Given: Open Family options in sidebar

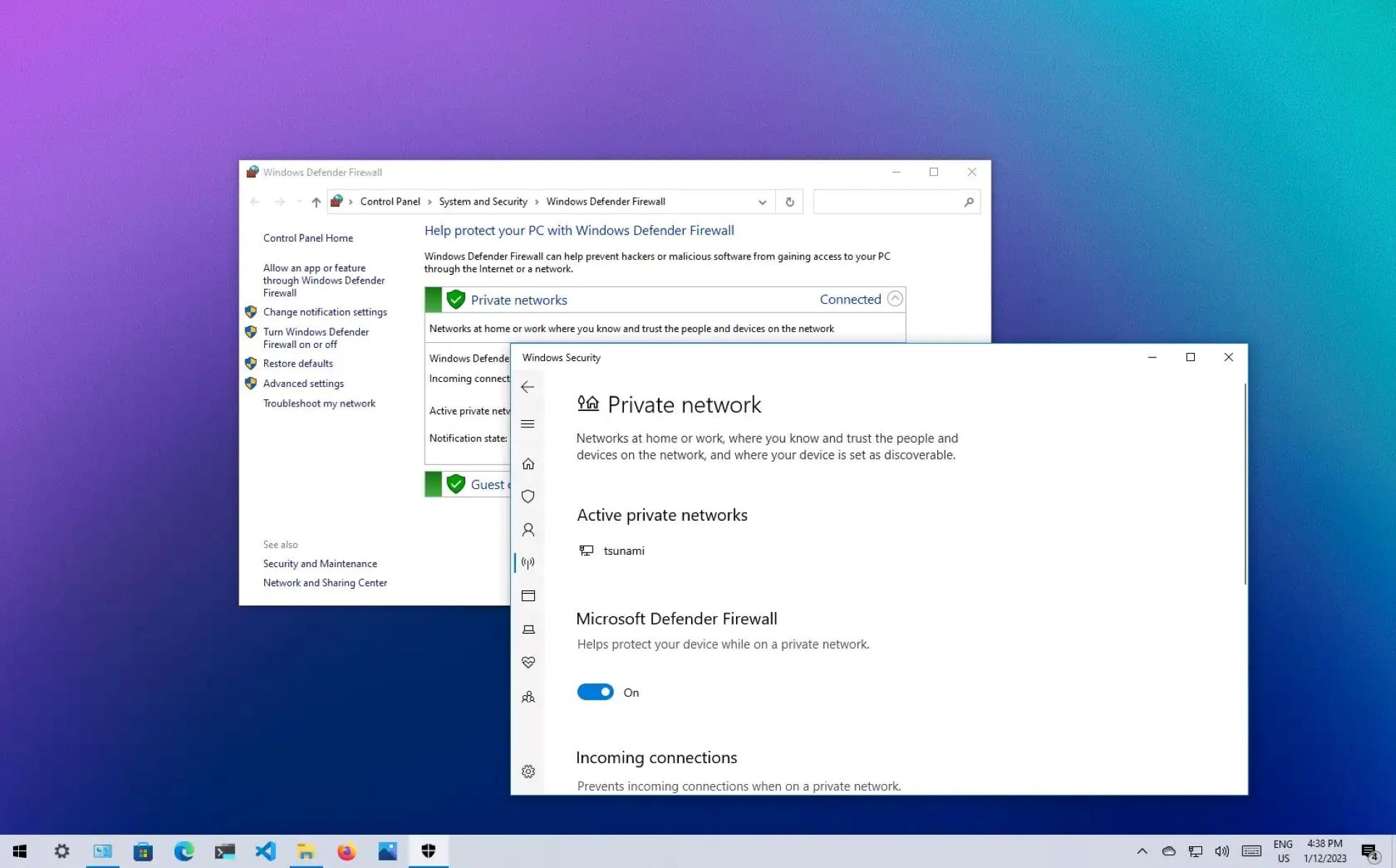Looking at the screenshot, I should tap(528, 697).
